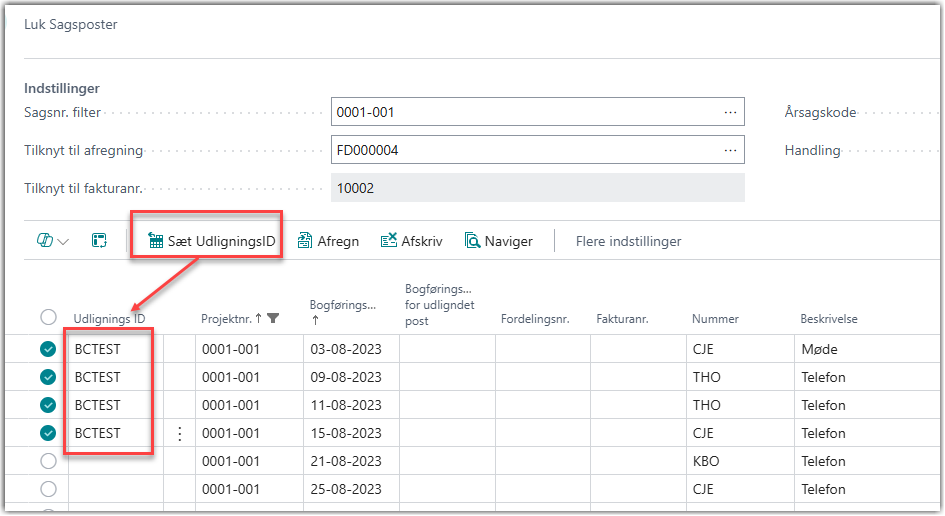Deselect the 09-08-2023 THO row
The height and width of the screenshot is (516, 945).
point(48,378)
